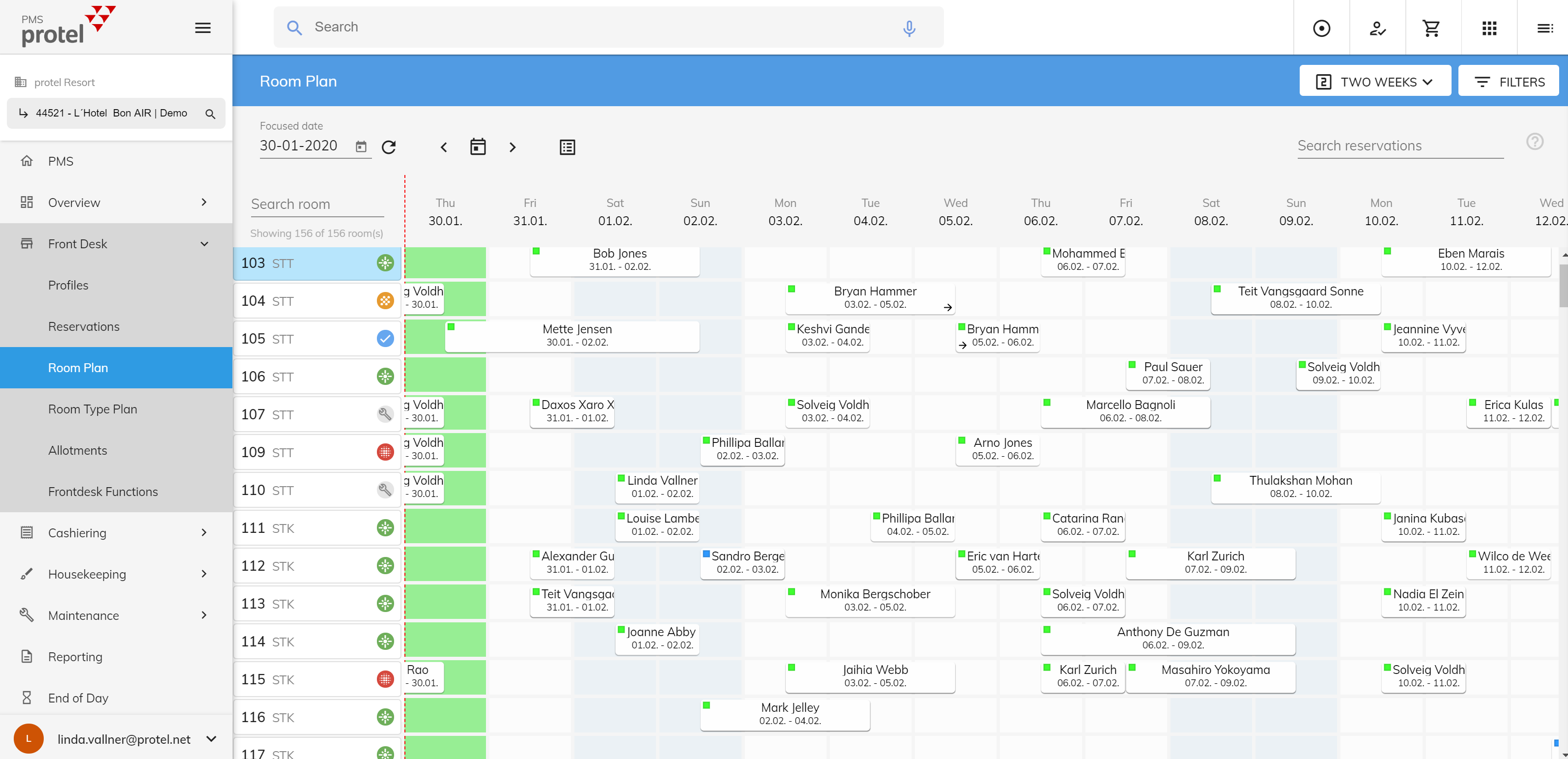Viewport: 1568px width, 759px height.
Task: Open Reservations in the Front Desk menu
Action: coord(84,326)
